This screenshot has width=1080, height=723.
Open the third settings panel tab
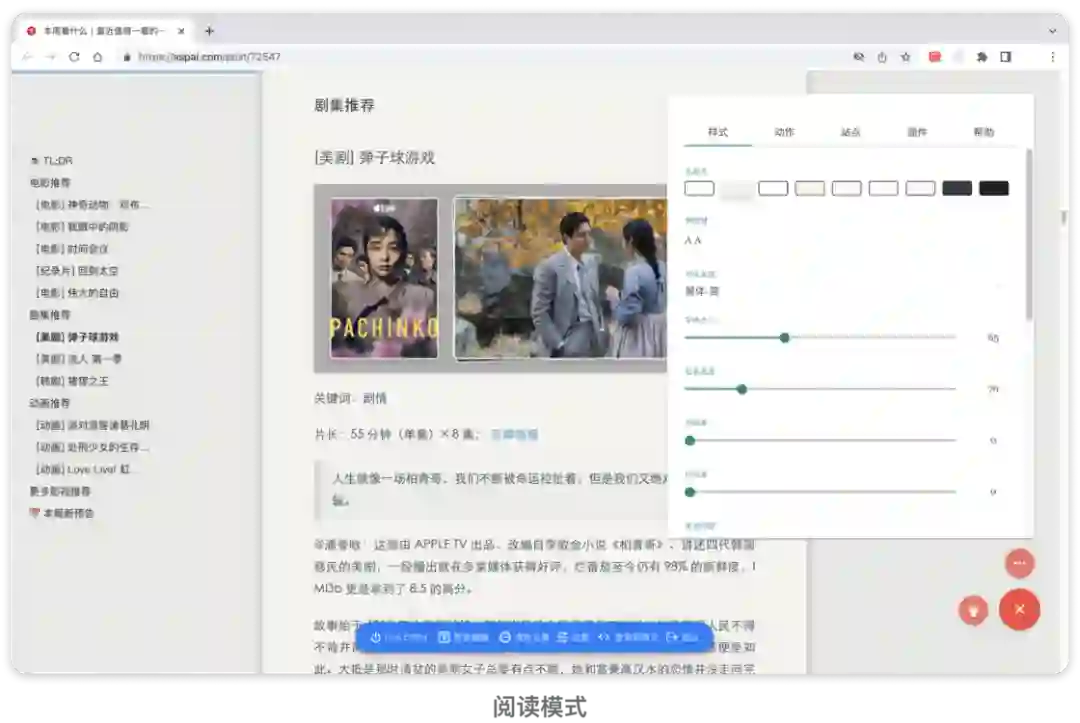[x=851, y=132]
